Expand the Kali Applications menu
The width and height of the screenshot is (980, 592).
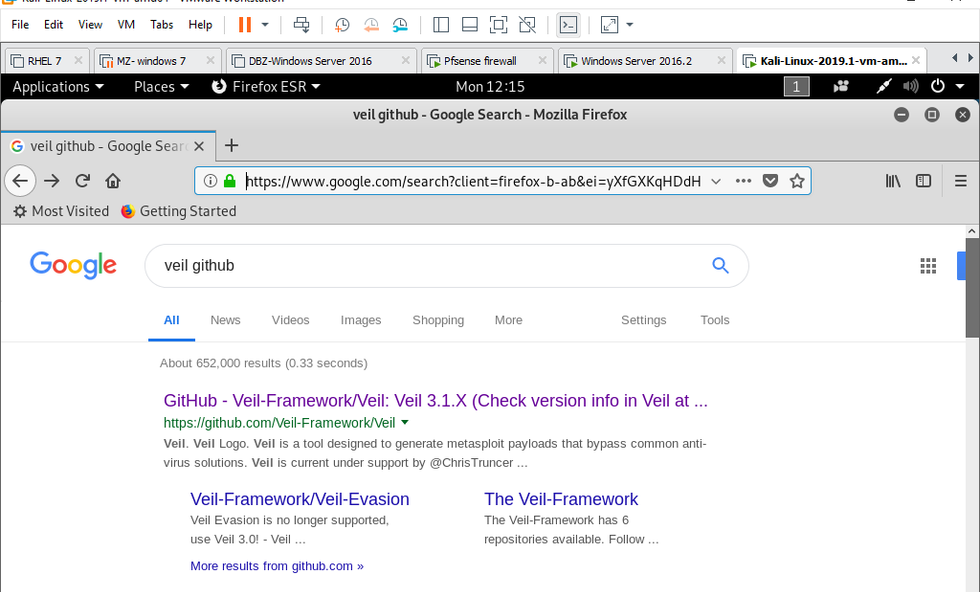pos(58,87)
